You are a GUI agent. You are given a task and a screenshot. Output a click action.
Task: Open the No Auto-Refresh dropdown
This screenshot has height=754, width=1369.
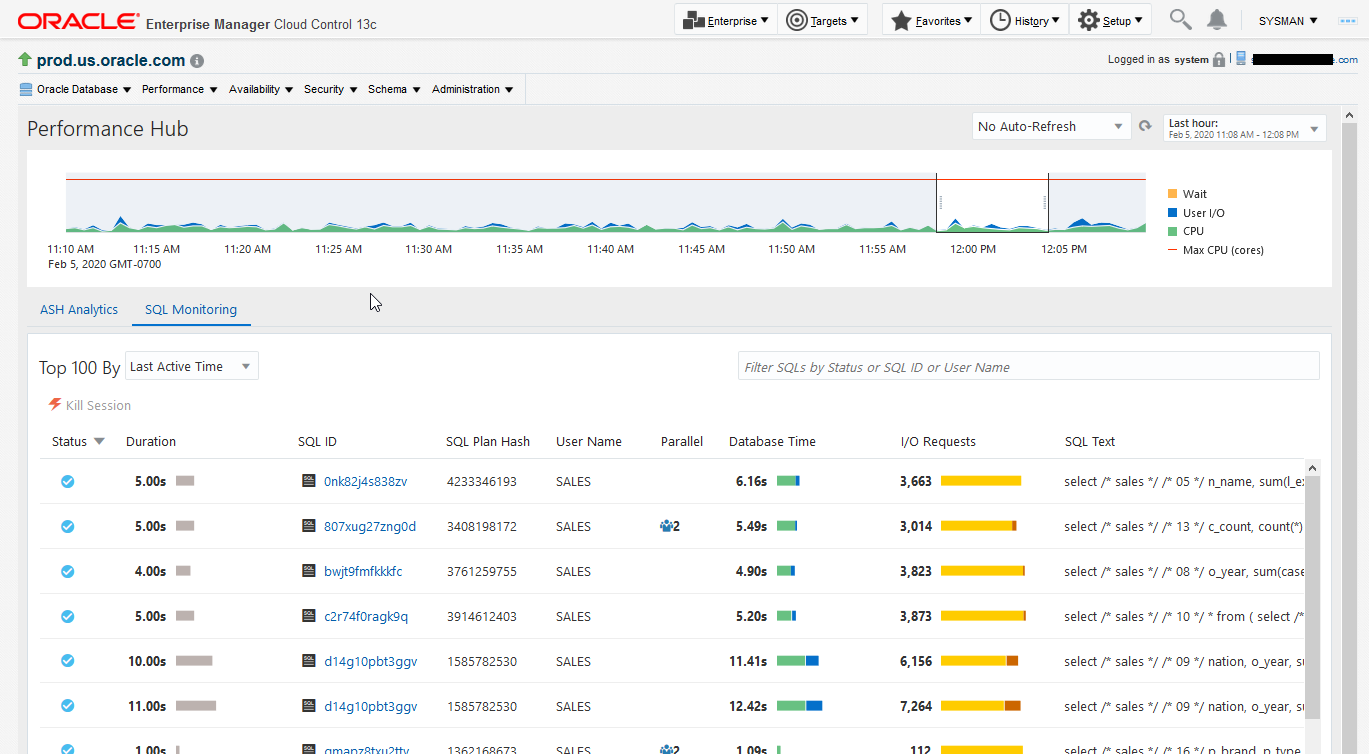tap(1051, 126)
